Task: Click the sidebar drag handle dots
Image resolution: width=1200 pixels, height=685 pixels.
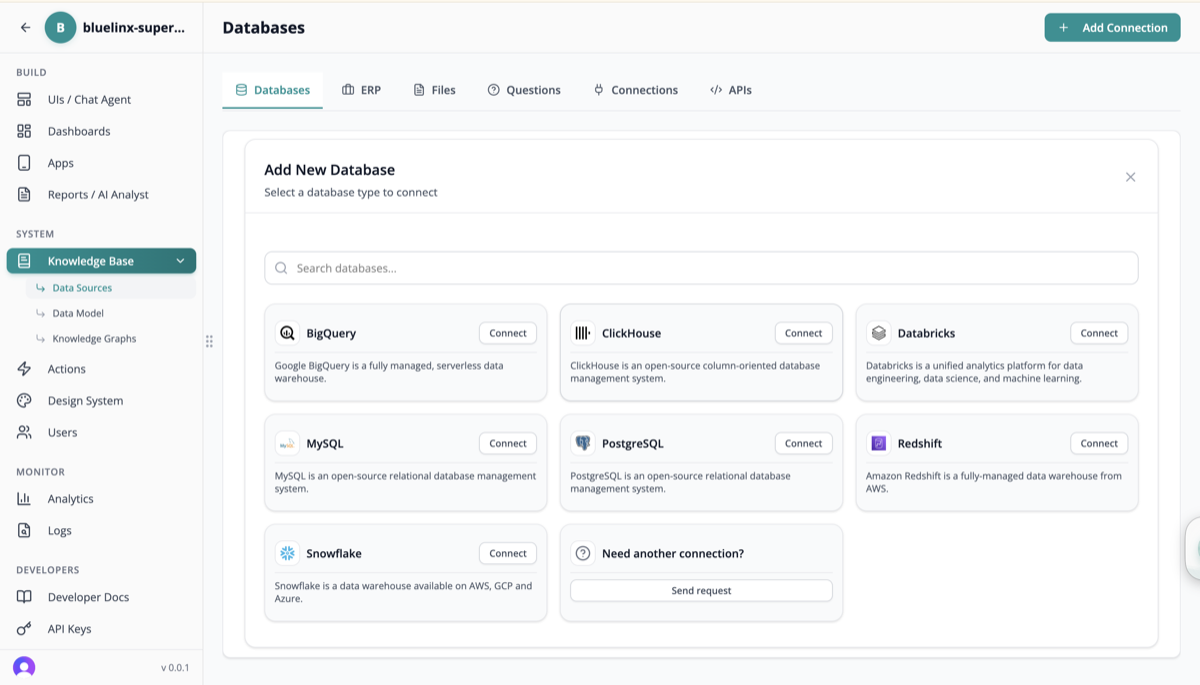Action: [209, 341]
